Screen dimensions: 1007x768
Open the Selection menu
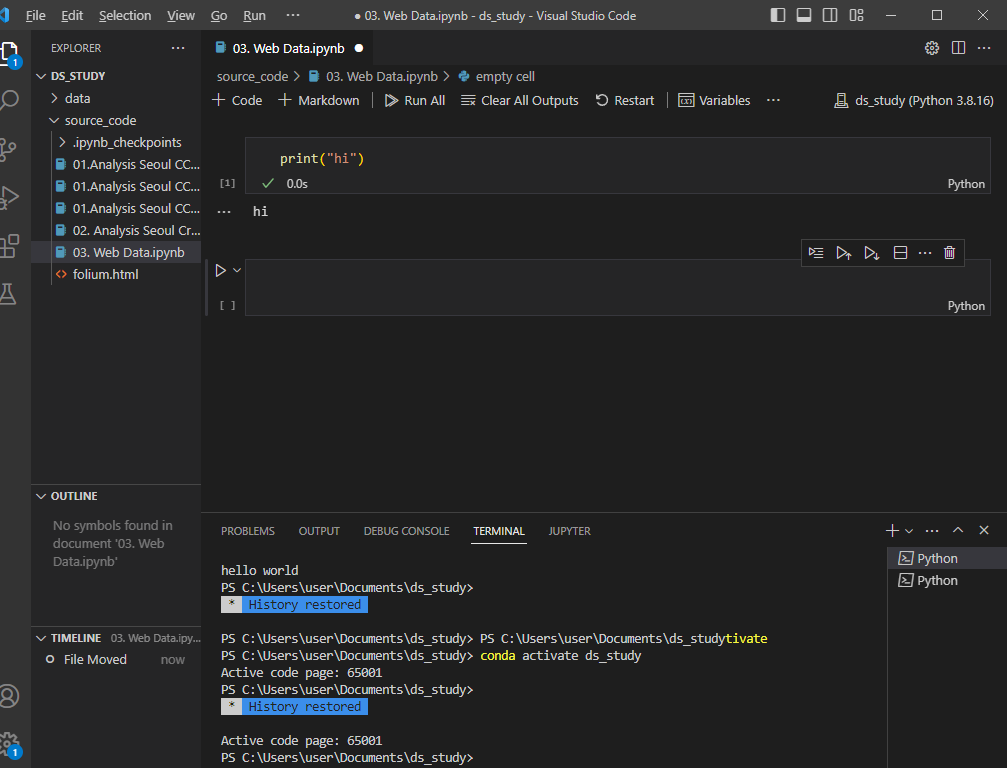[125, 15]
